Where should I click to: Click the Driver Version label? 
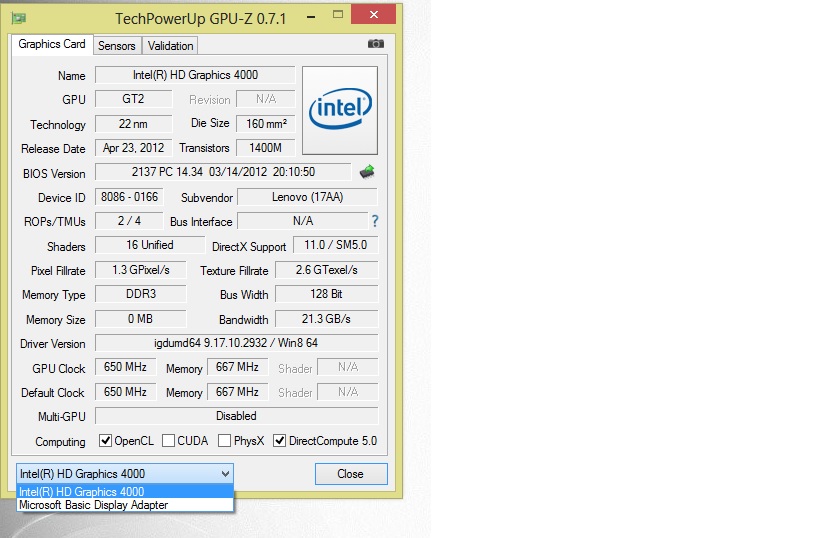tap(53, 344)
